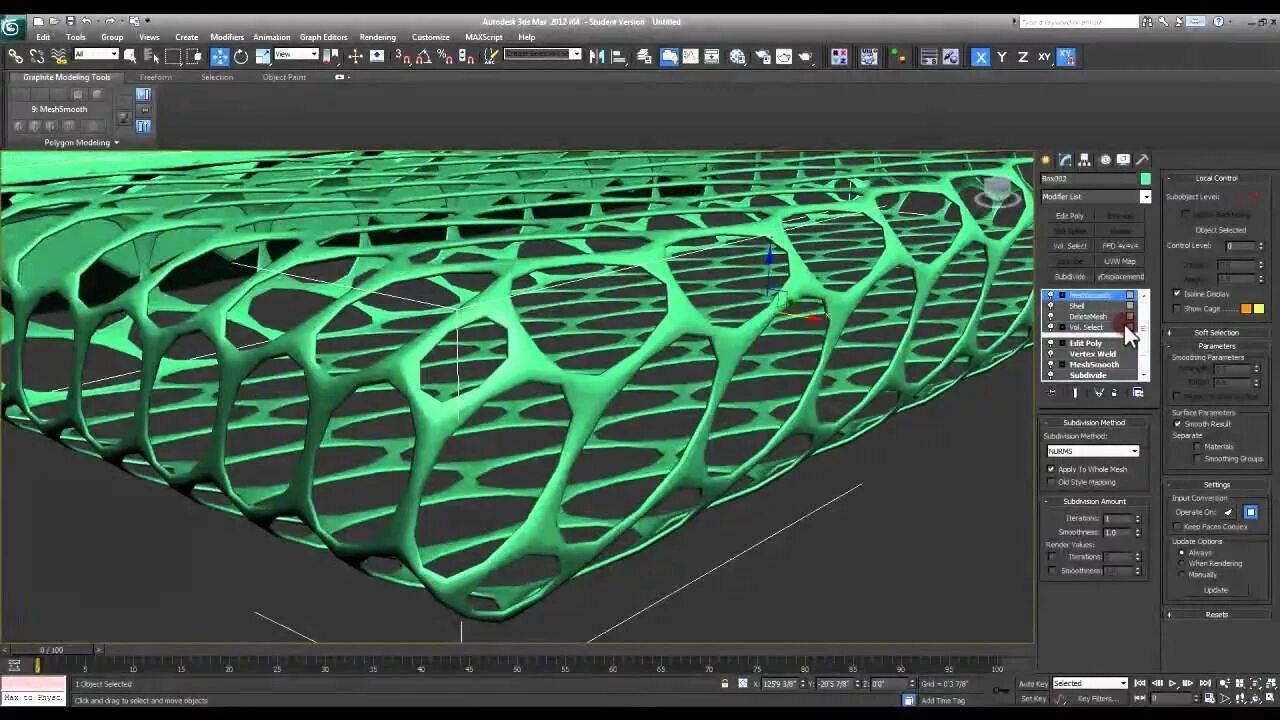Open the Rendering menu
The width and height of the screenshot is (1280, 720).
point(377,37)
